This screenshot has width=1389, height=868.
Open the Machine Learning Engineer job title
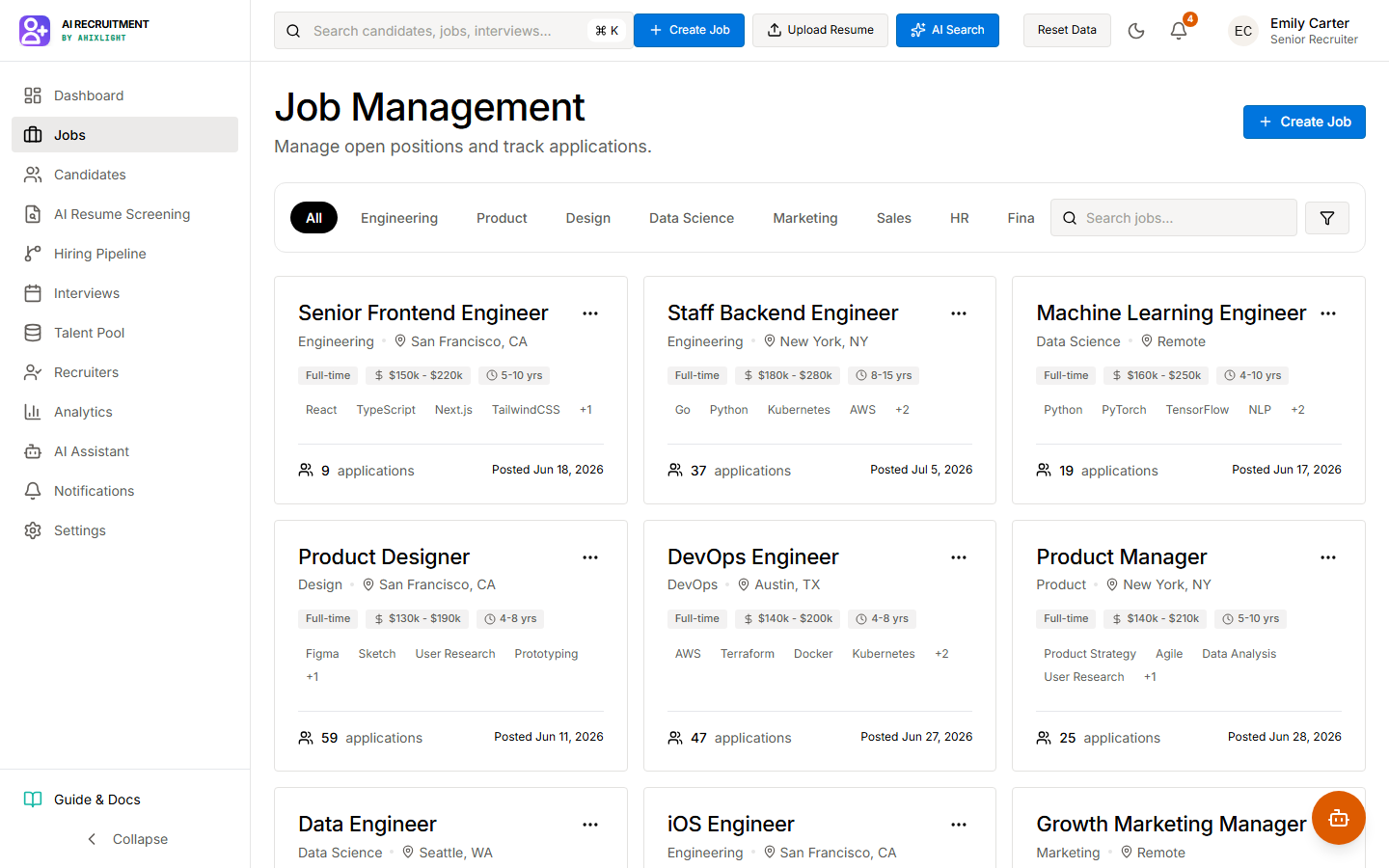pyautogui.click(x=1171, y=312)
